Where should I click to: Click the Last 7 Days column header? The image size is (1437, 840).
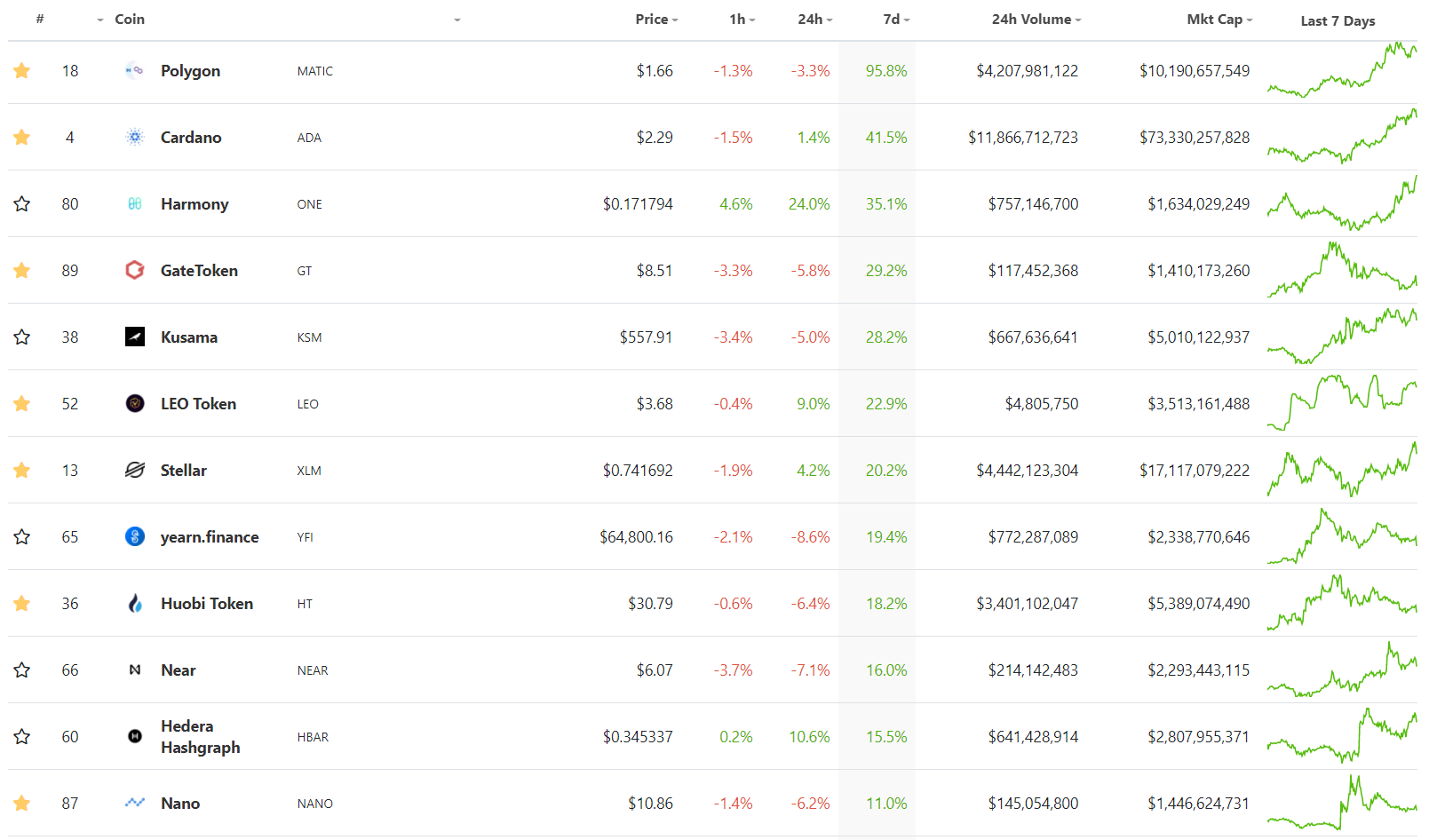point(1338,21)
